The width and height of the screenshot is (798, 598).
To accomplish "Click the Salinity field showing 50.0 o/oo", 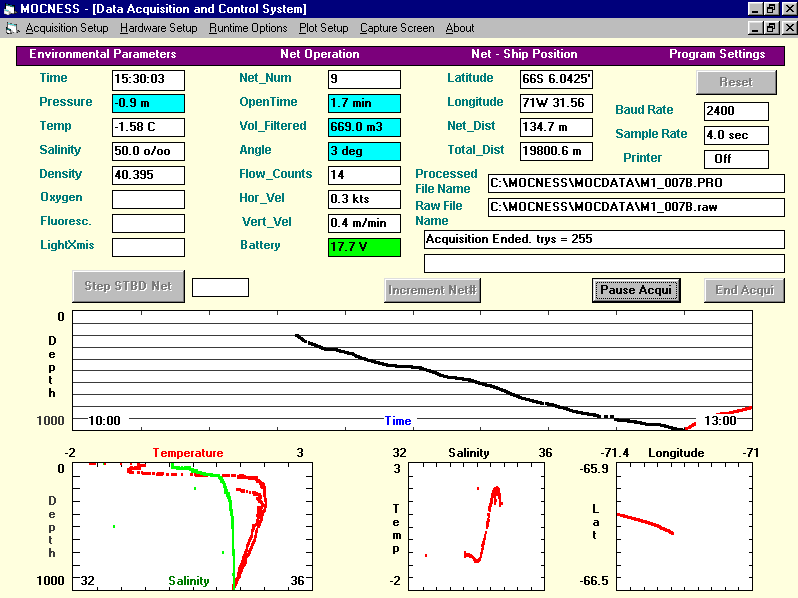I will tap(148, 151).
